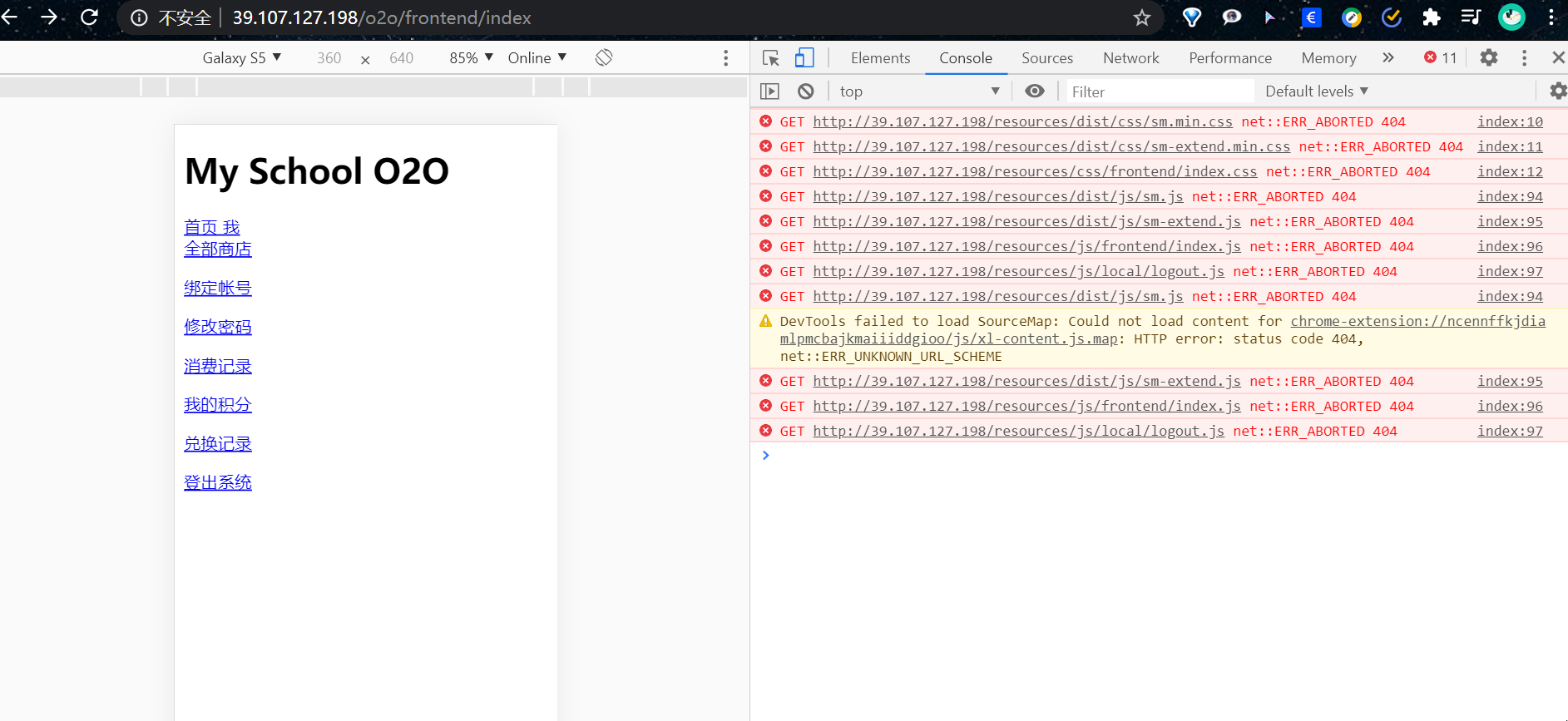The width and height of the screenshot is (1568, 721).
Task: Open the 修改密码 link
Action: pyautogui.click(x=218, y=327)
